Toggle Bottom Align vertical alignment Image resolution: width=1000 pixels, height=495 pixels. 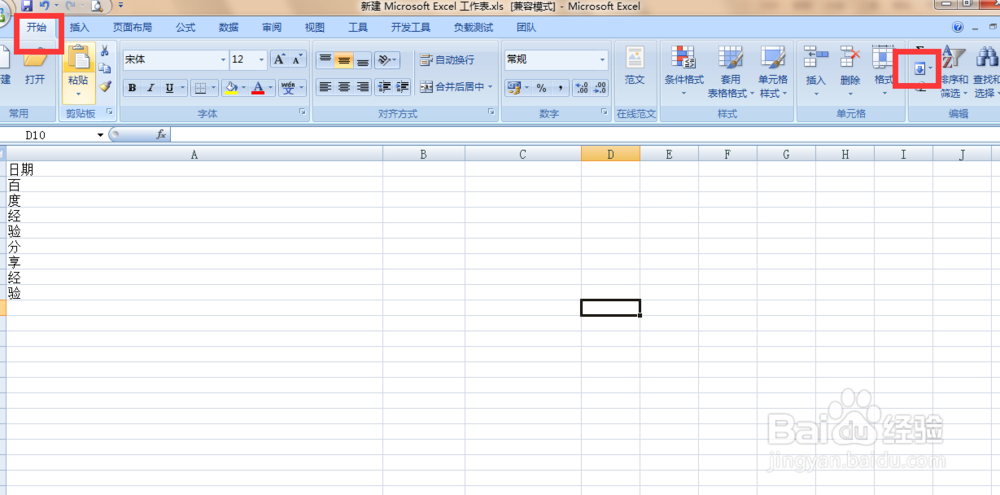[x=363, y=60]
